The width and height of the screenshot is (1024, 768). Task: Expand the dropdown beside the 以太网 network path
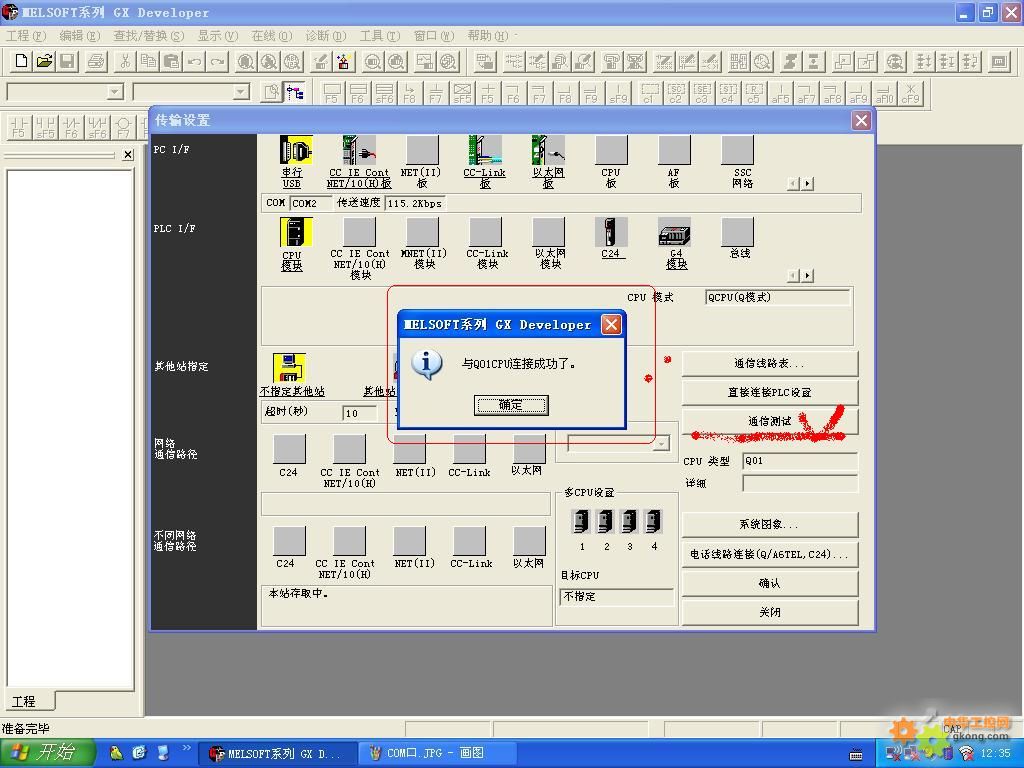coord(662,444)
